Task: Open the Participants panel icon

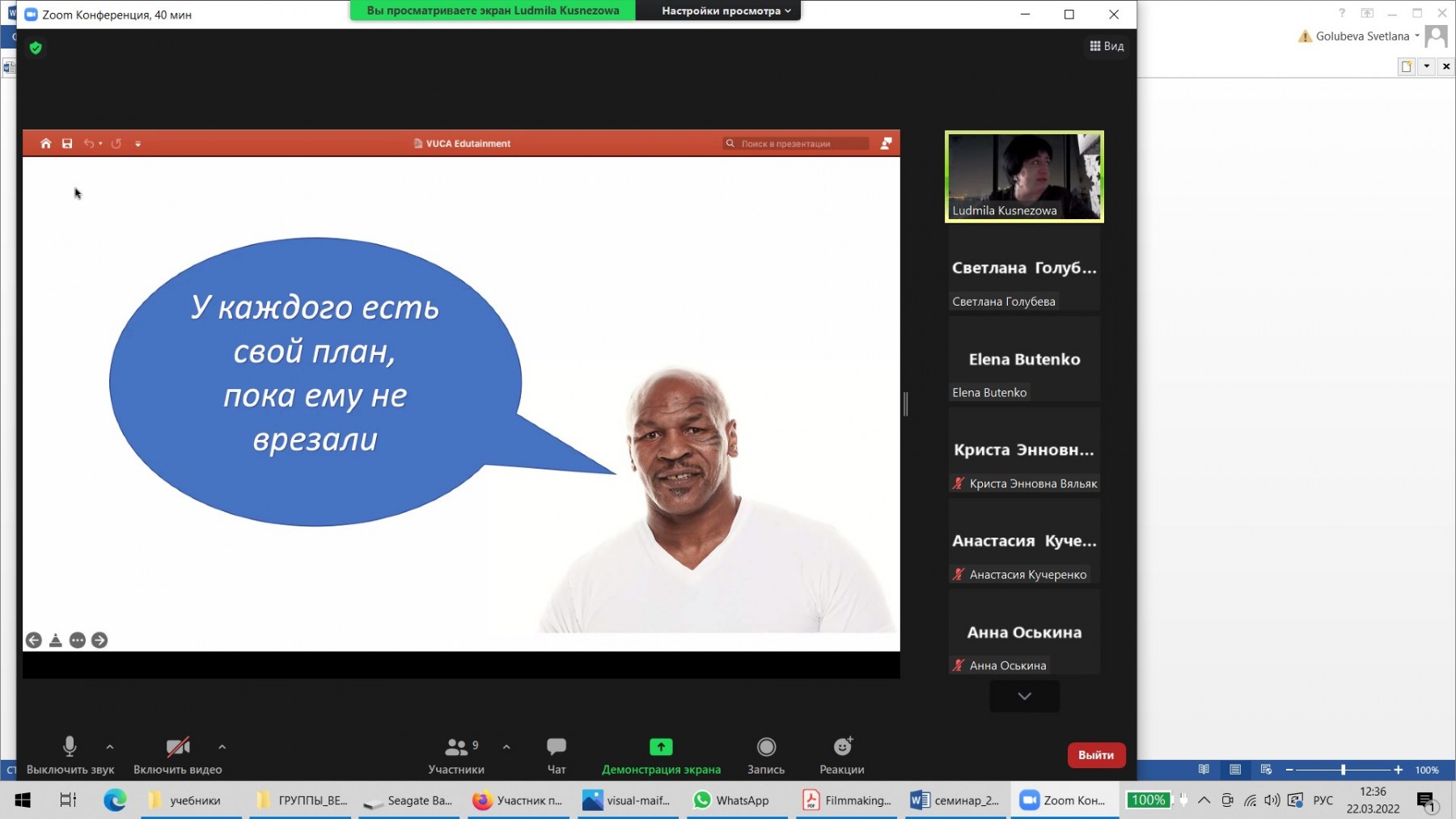Action: [x=456, y=747]
